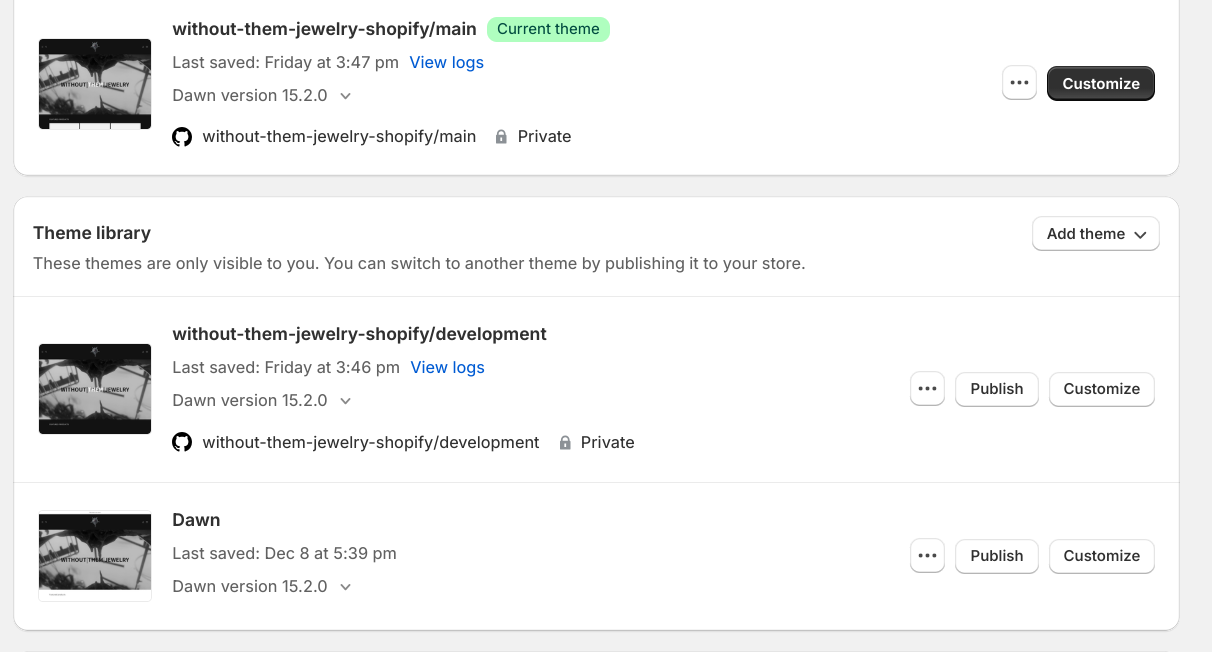Viewport: 1212px width, 652px height.
Task: Open three-dot menu for the development theme
Action: tap(927, 389)
